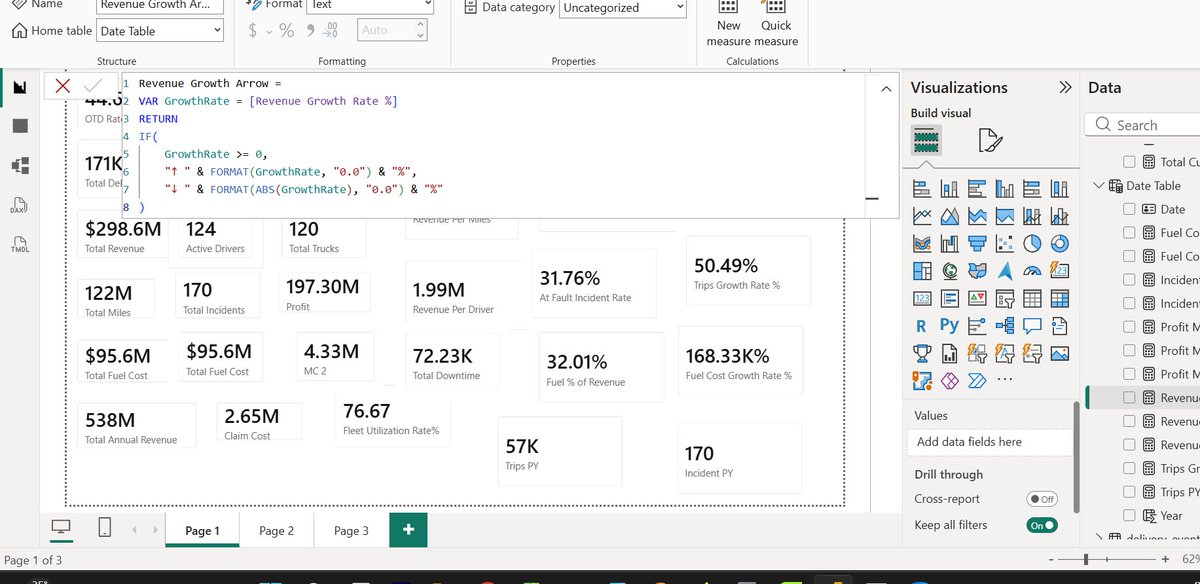
Task: Open DAX query view
Action: pos(19,206)
